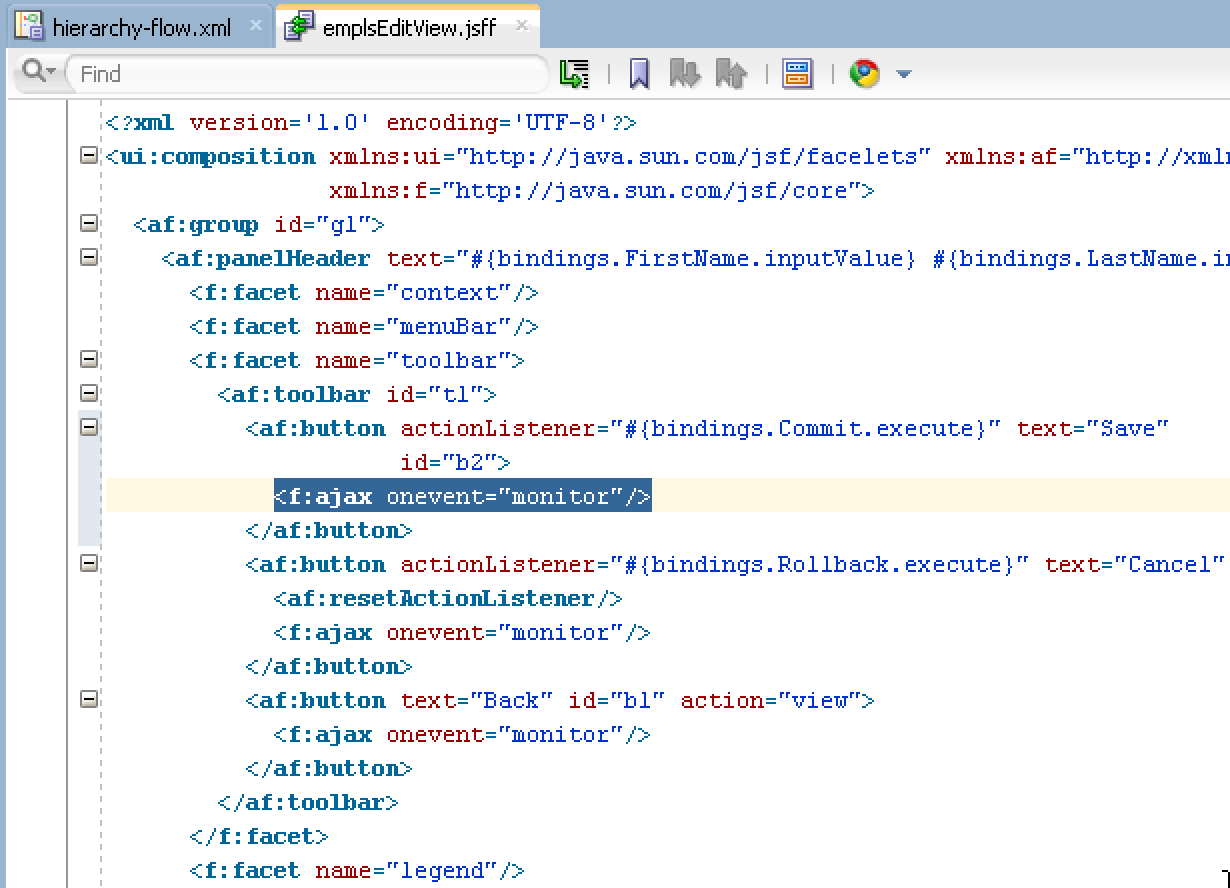Click the xmlns:f core namespace line

click(602, 191)
